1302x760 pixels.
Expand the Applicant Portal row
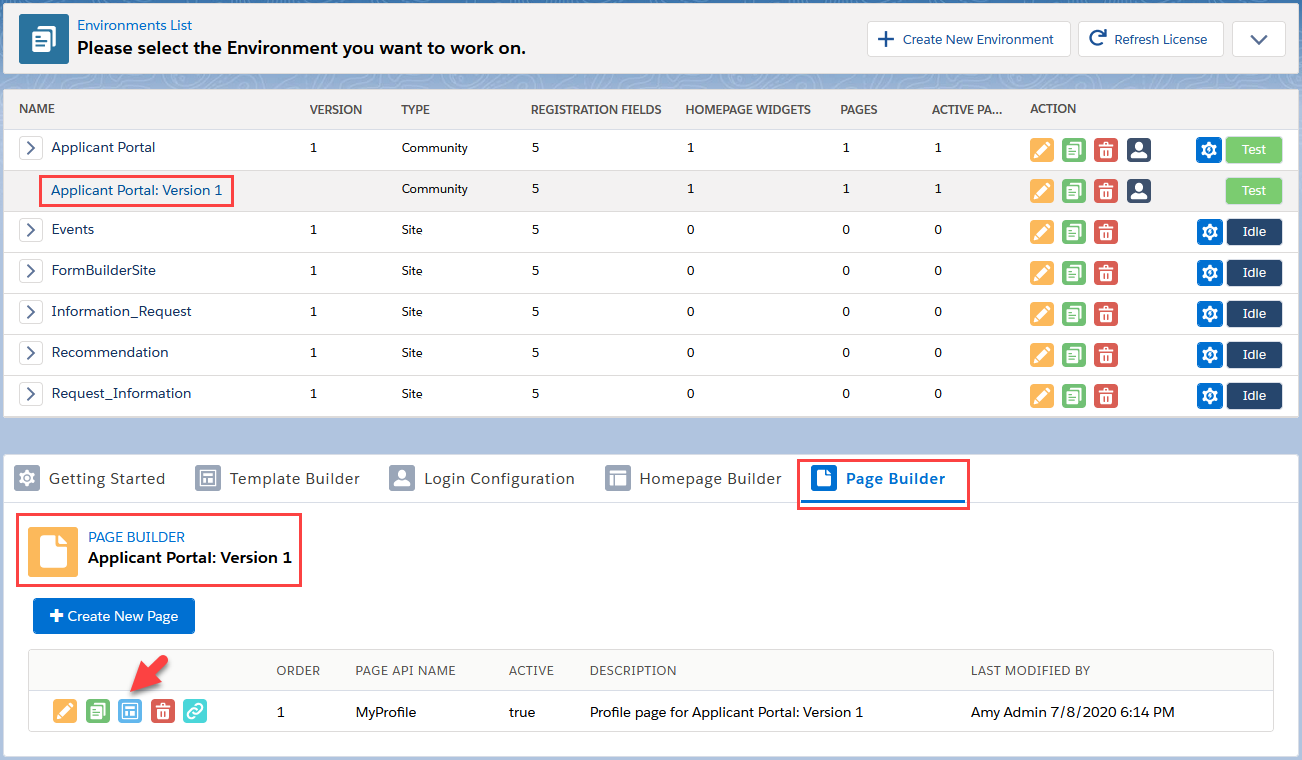(32, 148)
